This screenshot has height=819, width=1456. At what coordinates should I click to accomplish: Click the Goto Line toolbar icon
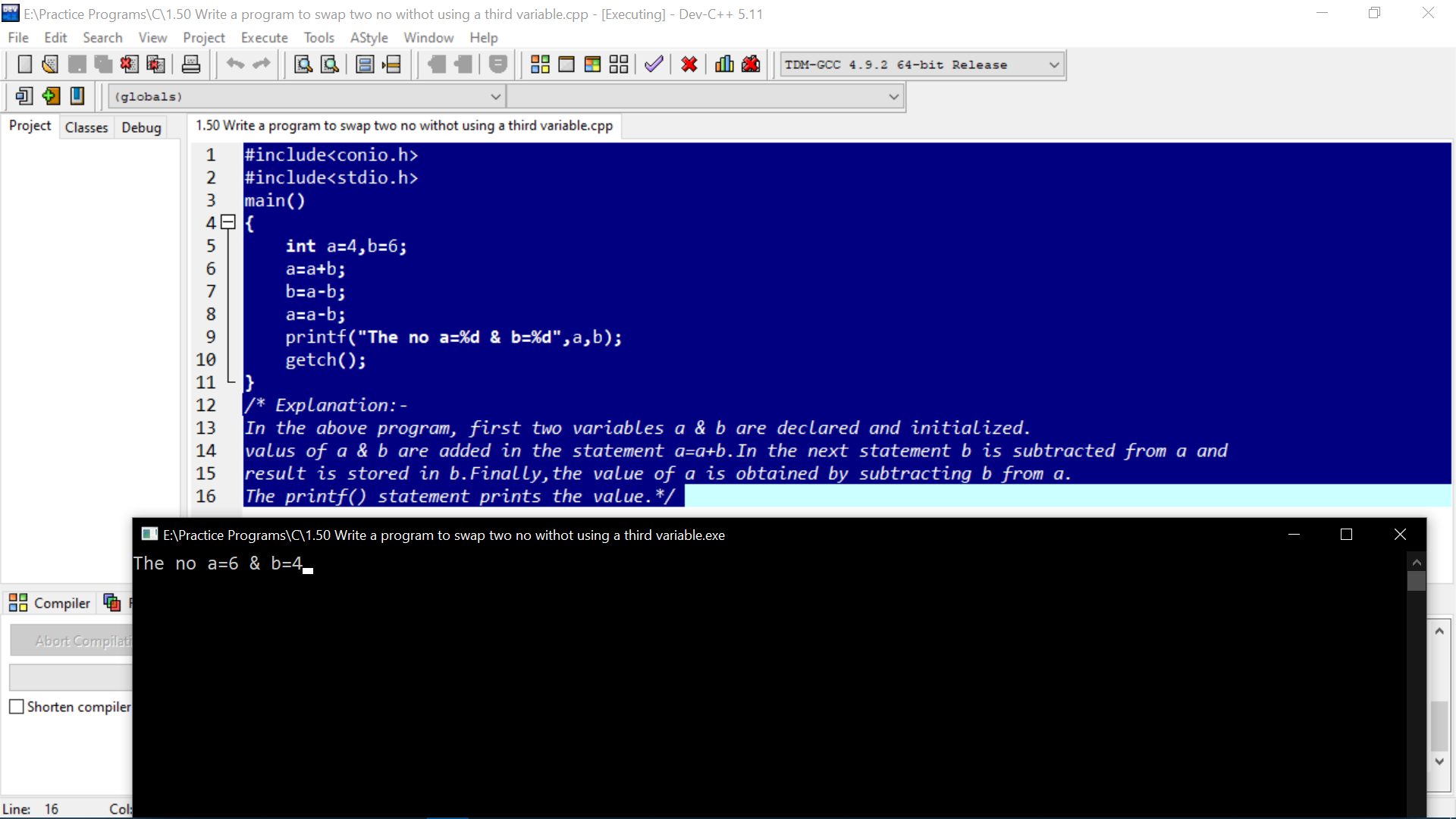point(391,64)
